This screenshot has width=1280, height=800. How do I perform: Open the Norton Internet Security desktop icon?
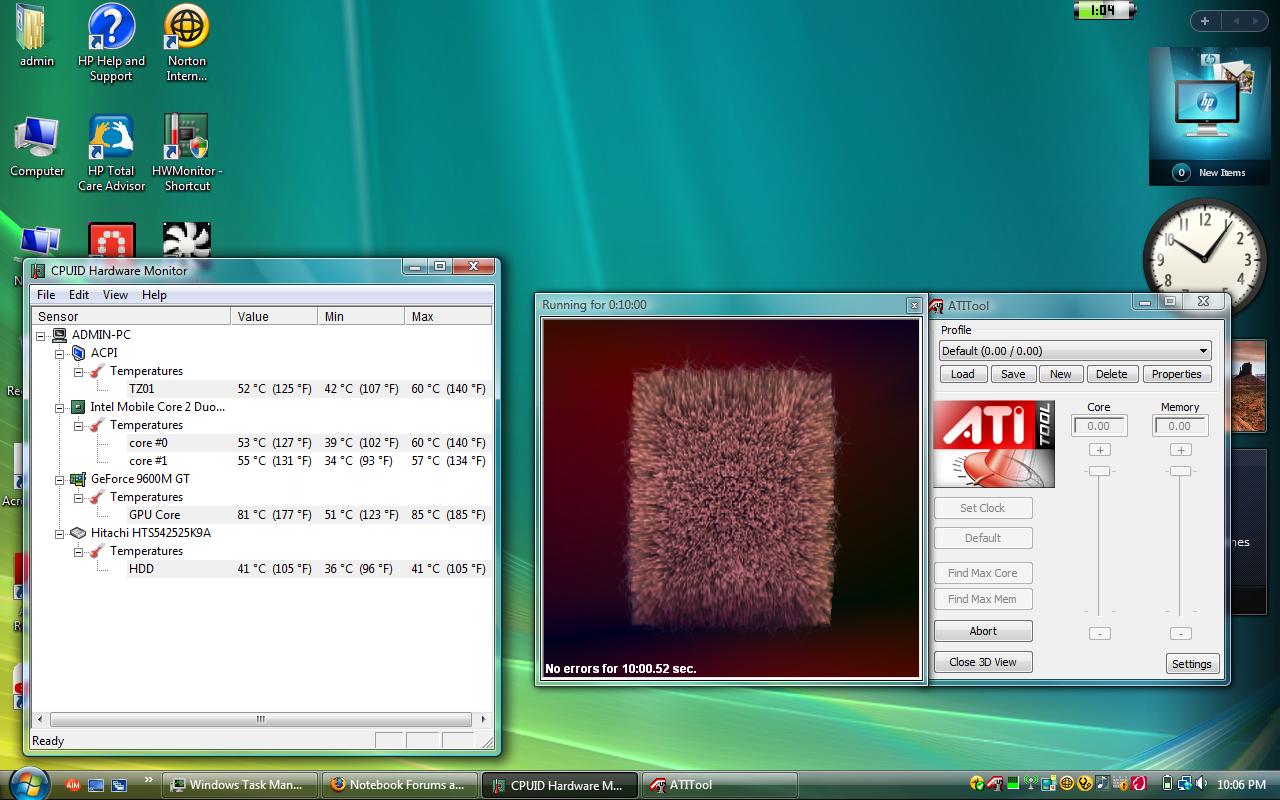click(186, 30)
